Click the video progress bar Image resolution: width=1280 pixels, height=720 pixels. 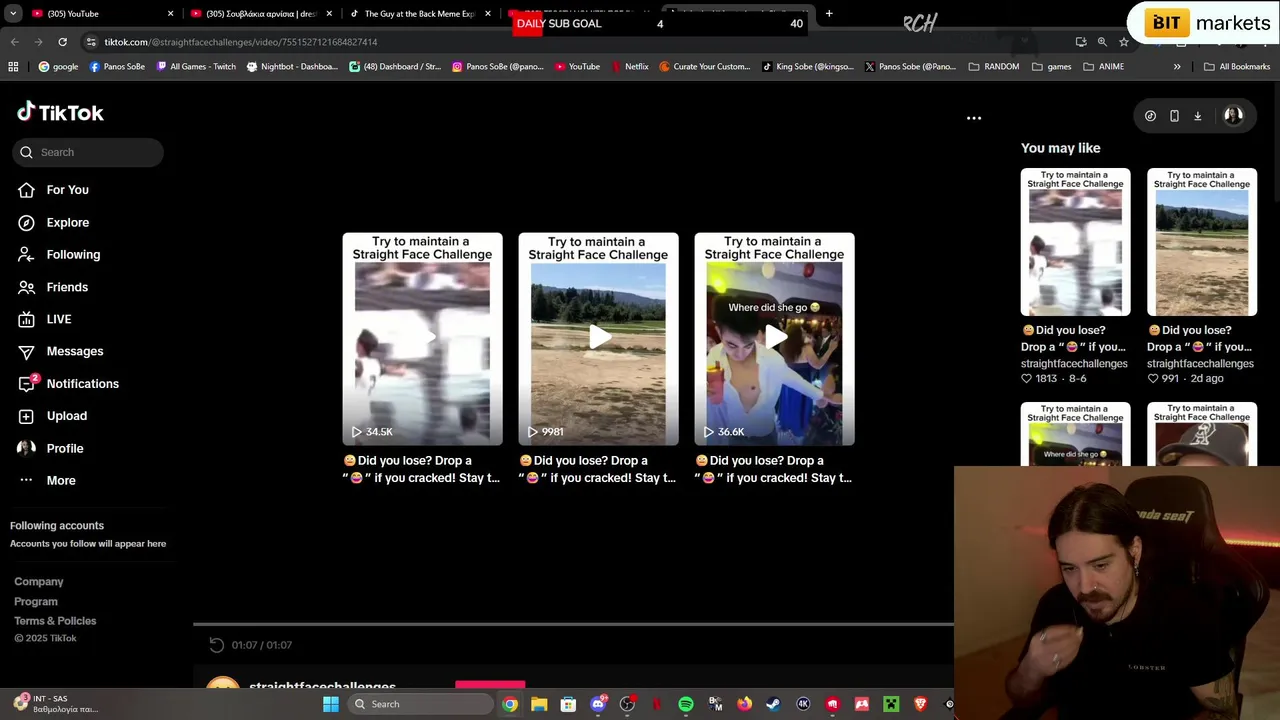[x=573, y=625]
